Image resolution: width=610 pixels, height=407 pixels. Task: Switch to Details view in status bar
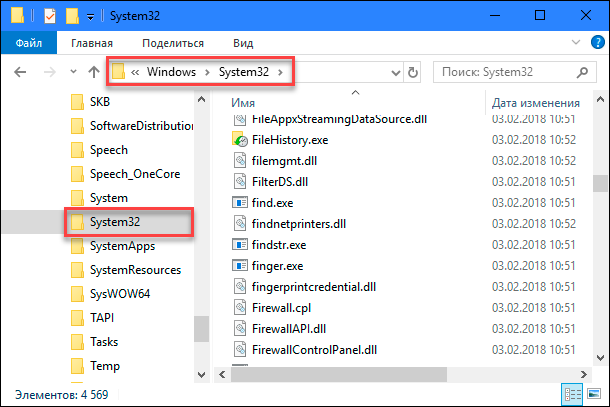[x=572, y=395]
